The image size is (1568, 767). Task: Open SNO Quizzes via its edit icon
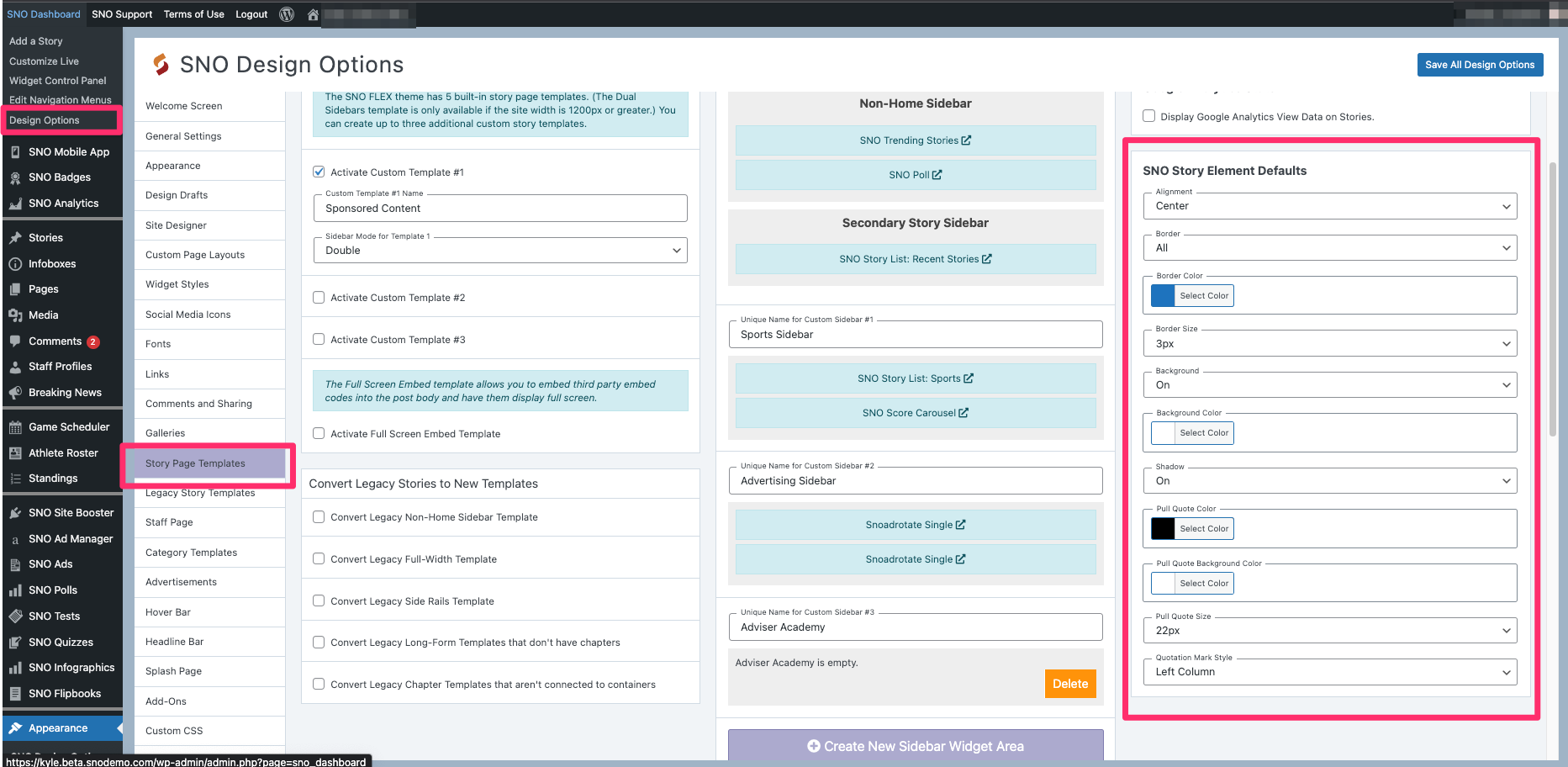point(15,643)
